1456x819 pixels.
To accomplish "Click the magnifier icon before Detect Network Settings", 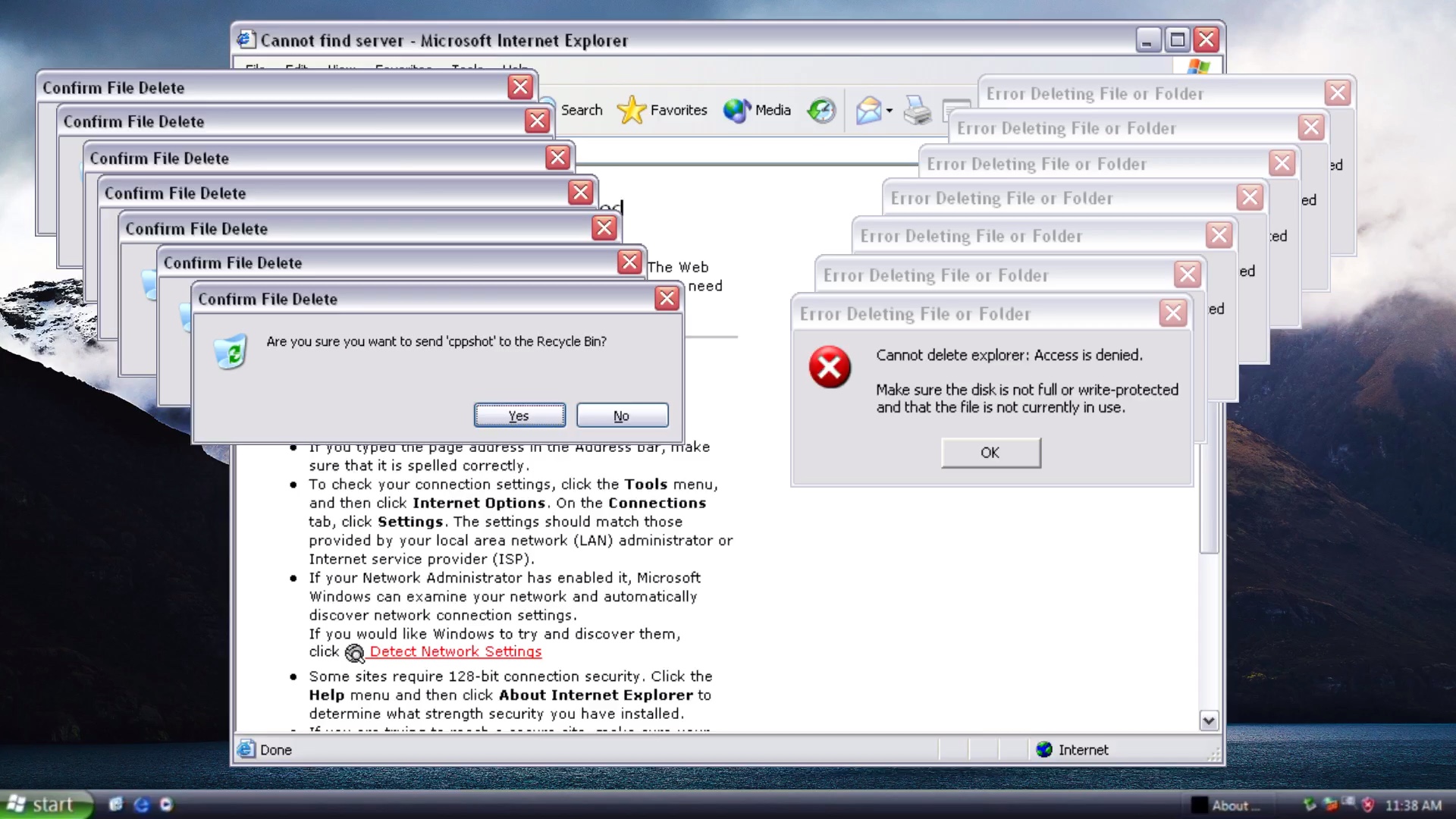I will [x=354, y=653].
